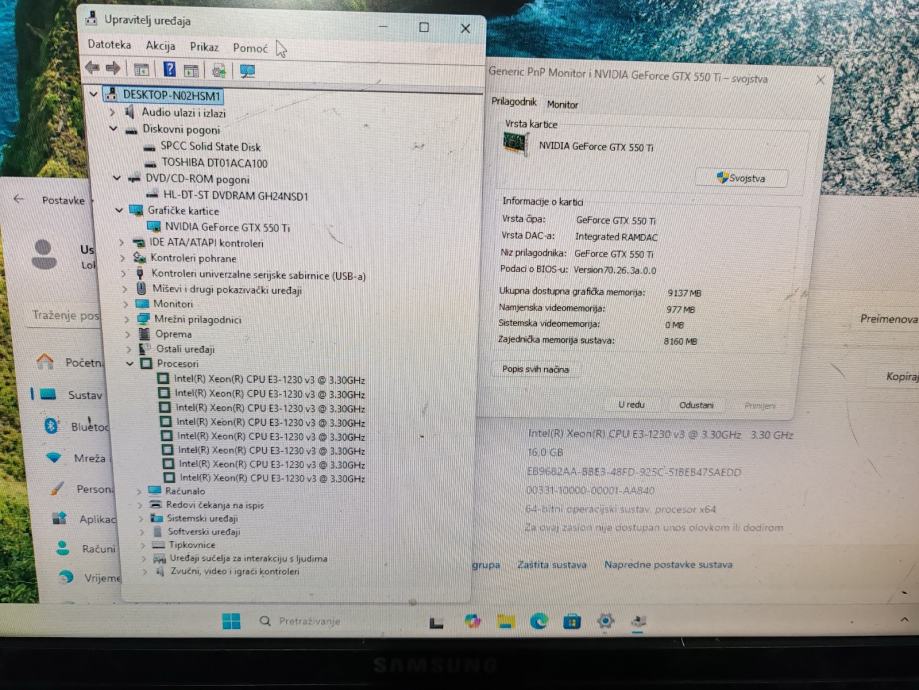Switch to the Monitor tab
Image resolution: width=919 pixels, height=690 pixels.
point(562,104)
